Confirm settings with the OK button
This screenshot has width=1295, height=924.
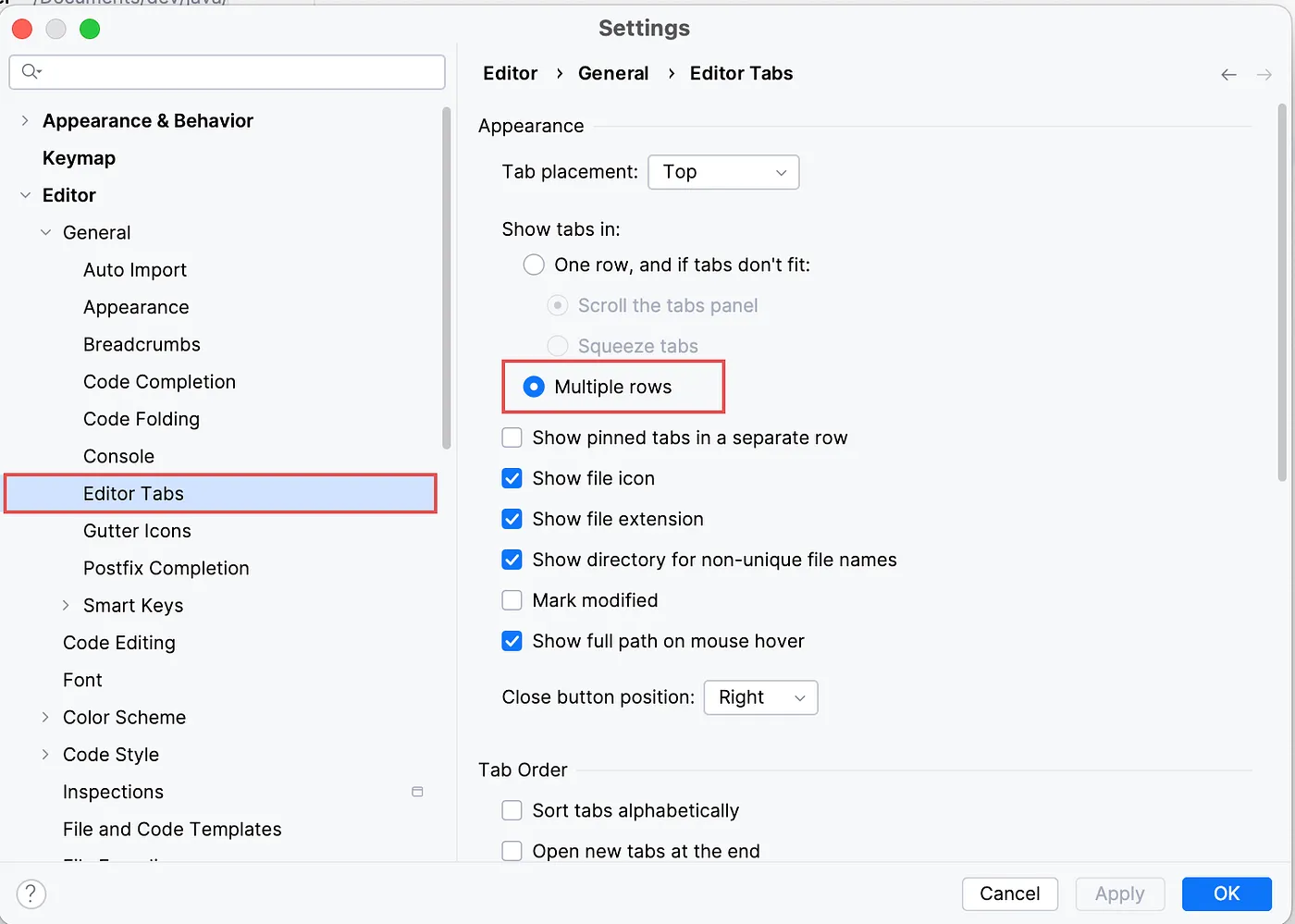coord(1227,893)
